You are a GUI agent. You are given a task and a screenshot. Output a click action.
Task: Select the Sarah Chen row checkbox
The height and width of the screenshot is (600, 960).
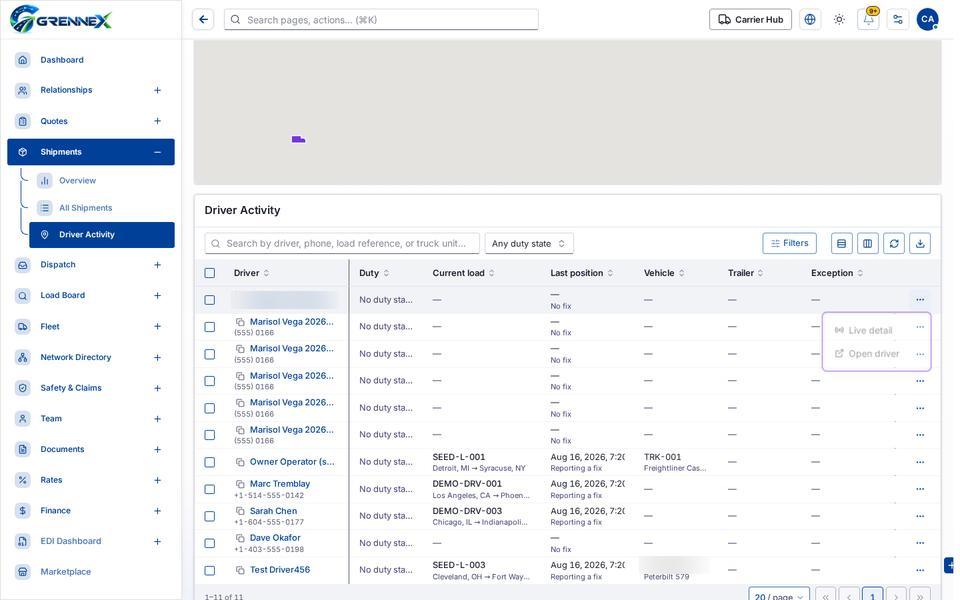(x=210, y=516)
